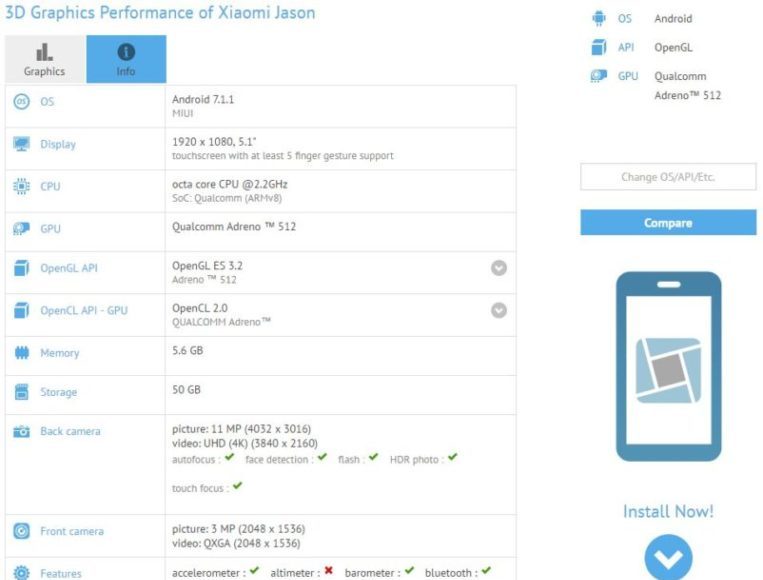Click the blue download arrow button

click(668, 557)
